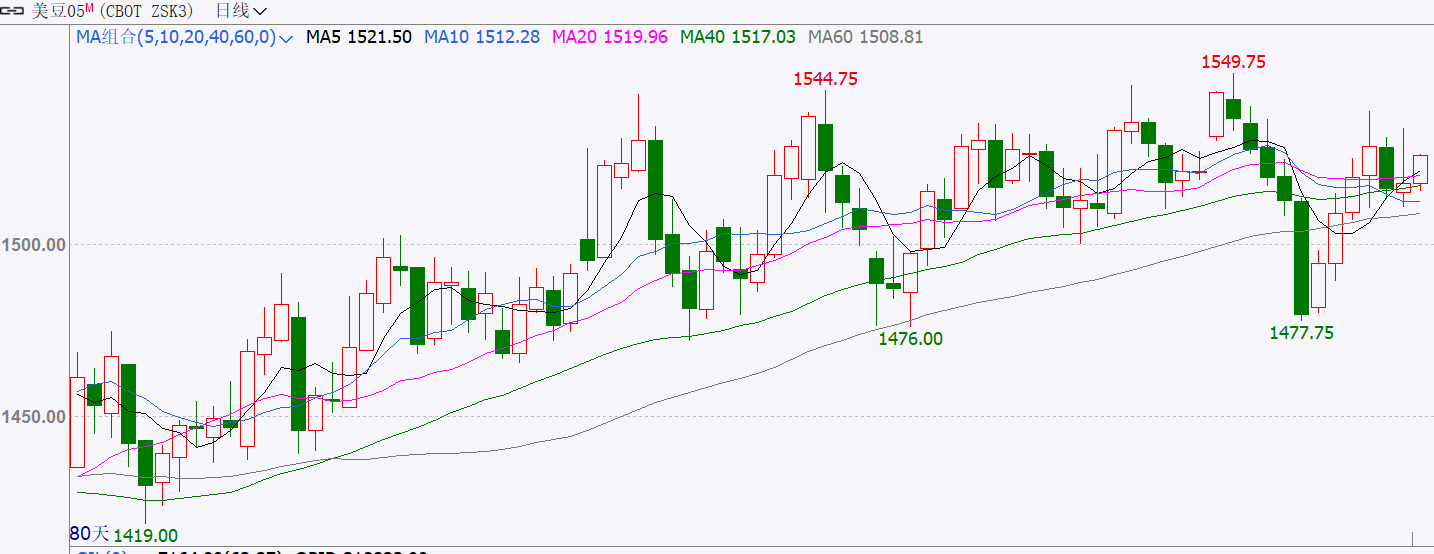1434x554 pixels.
Task: Click the MA40 1517.03 indicator label
Action: point(738,37)
